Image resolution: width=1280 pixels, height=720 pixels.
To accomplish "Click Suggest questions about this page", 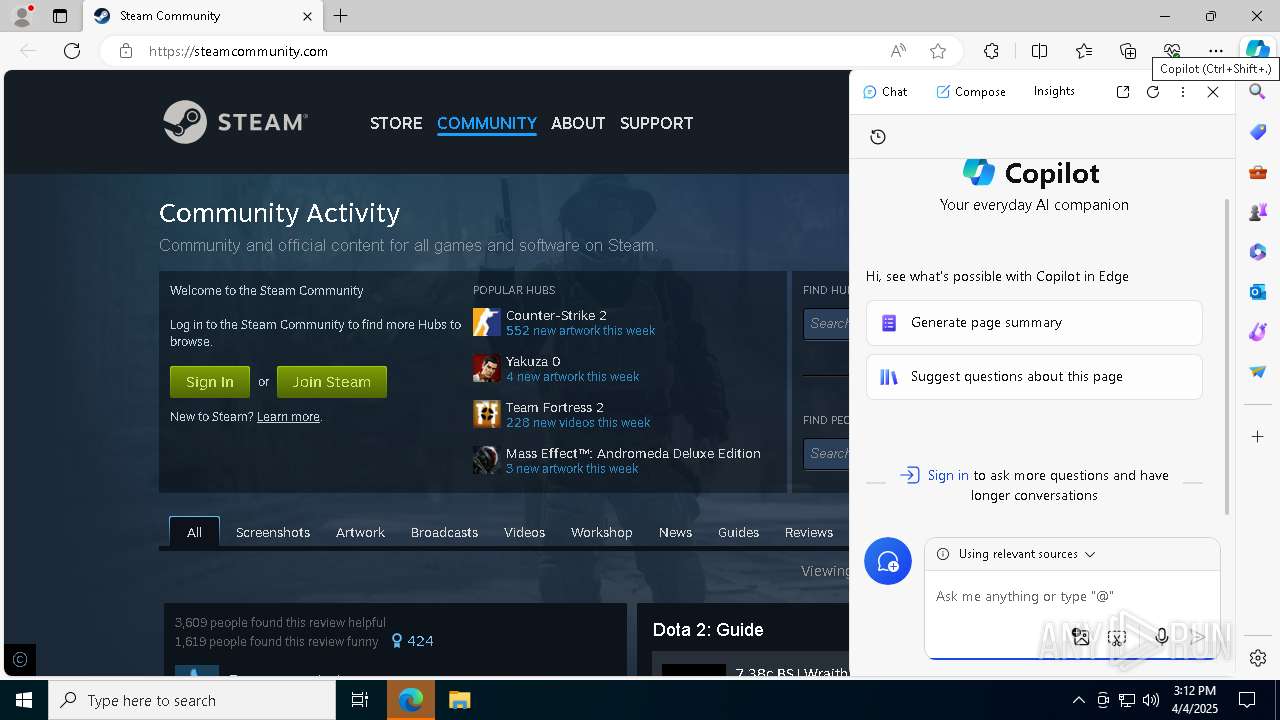I will 1034,377.
